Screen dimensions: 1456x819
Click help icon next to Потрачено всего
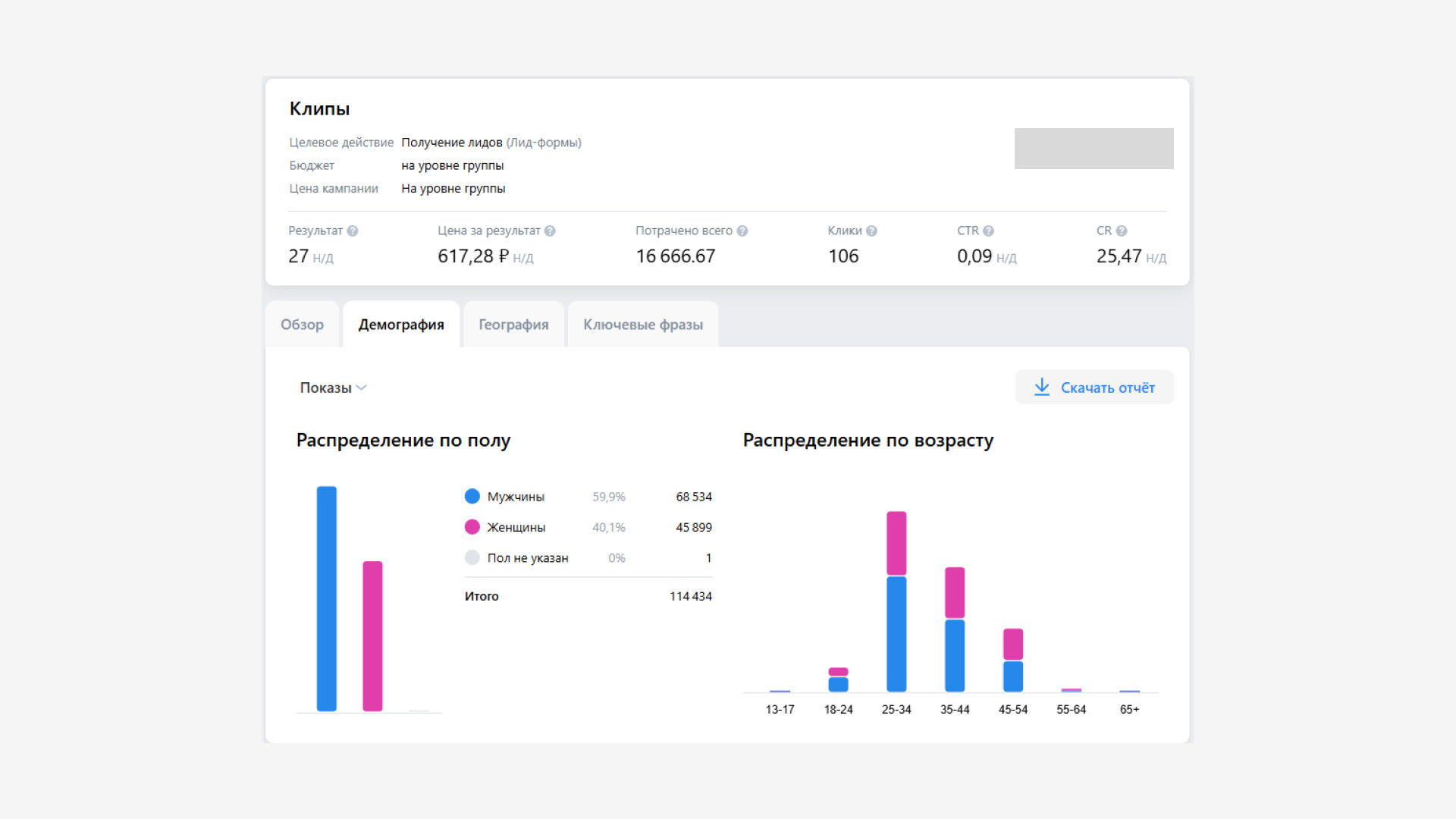point(742,231)
